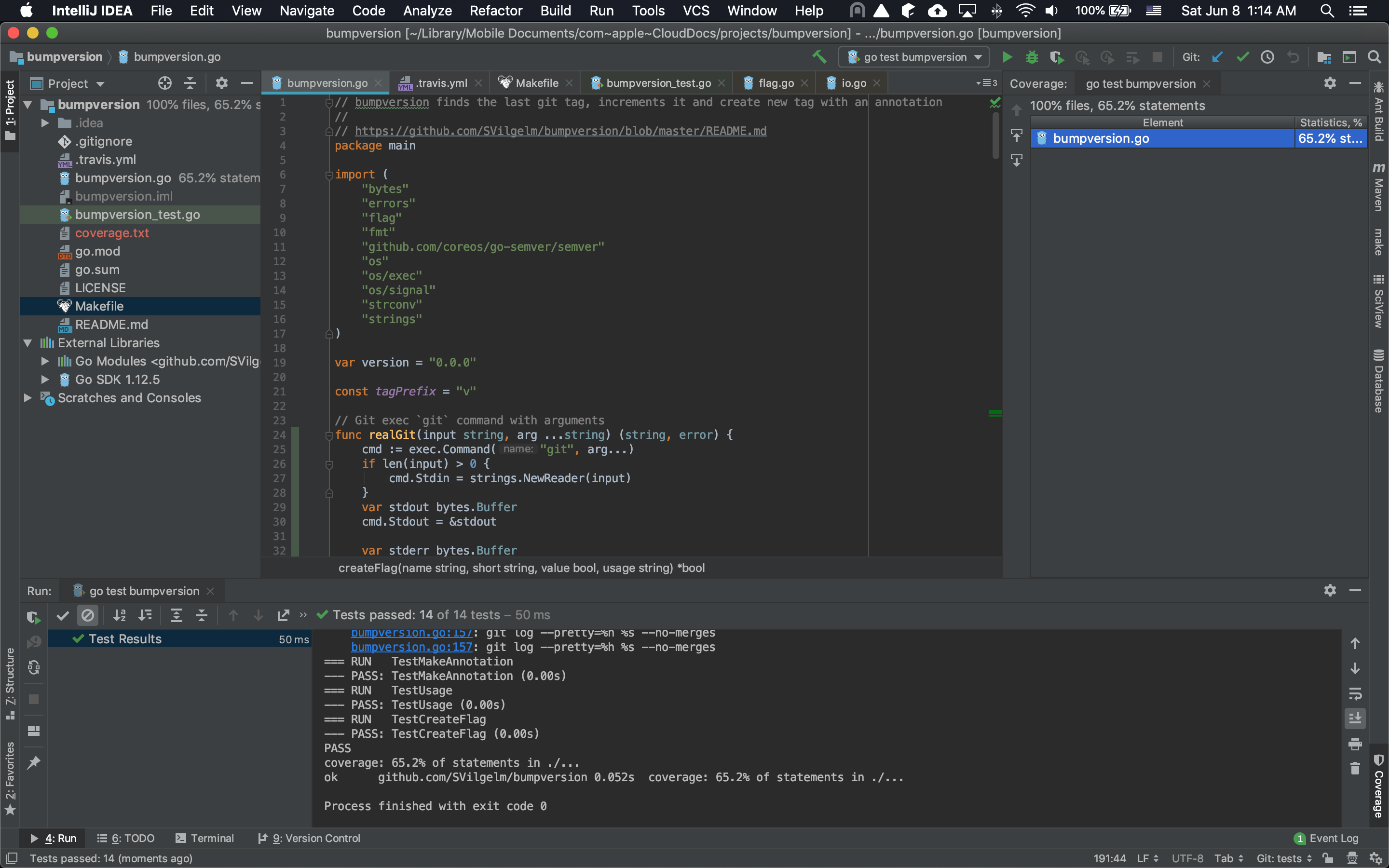Expand the .idea folder
1389x868 pixels.
click(x=45, y=123)
